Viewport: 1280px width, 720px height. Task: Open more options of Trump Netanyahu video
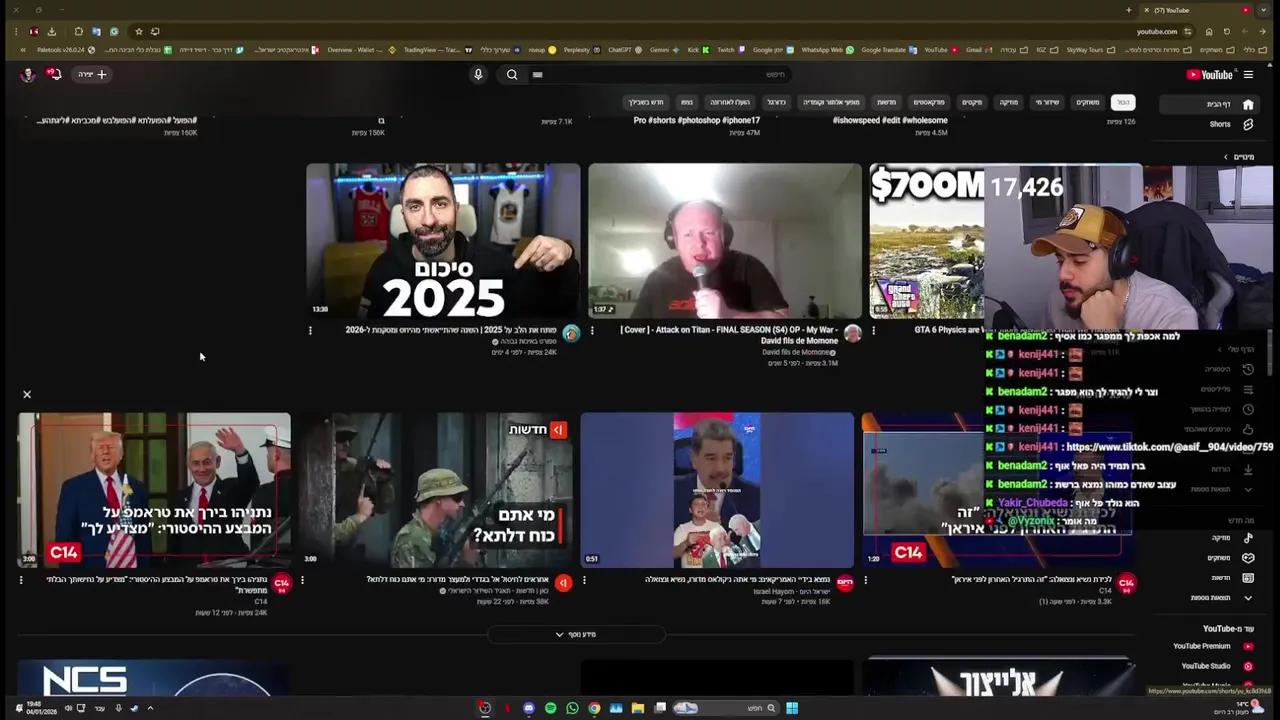coord(21,580)
